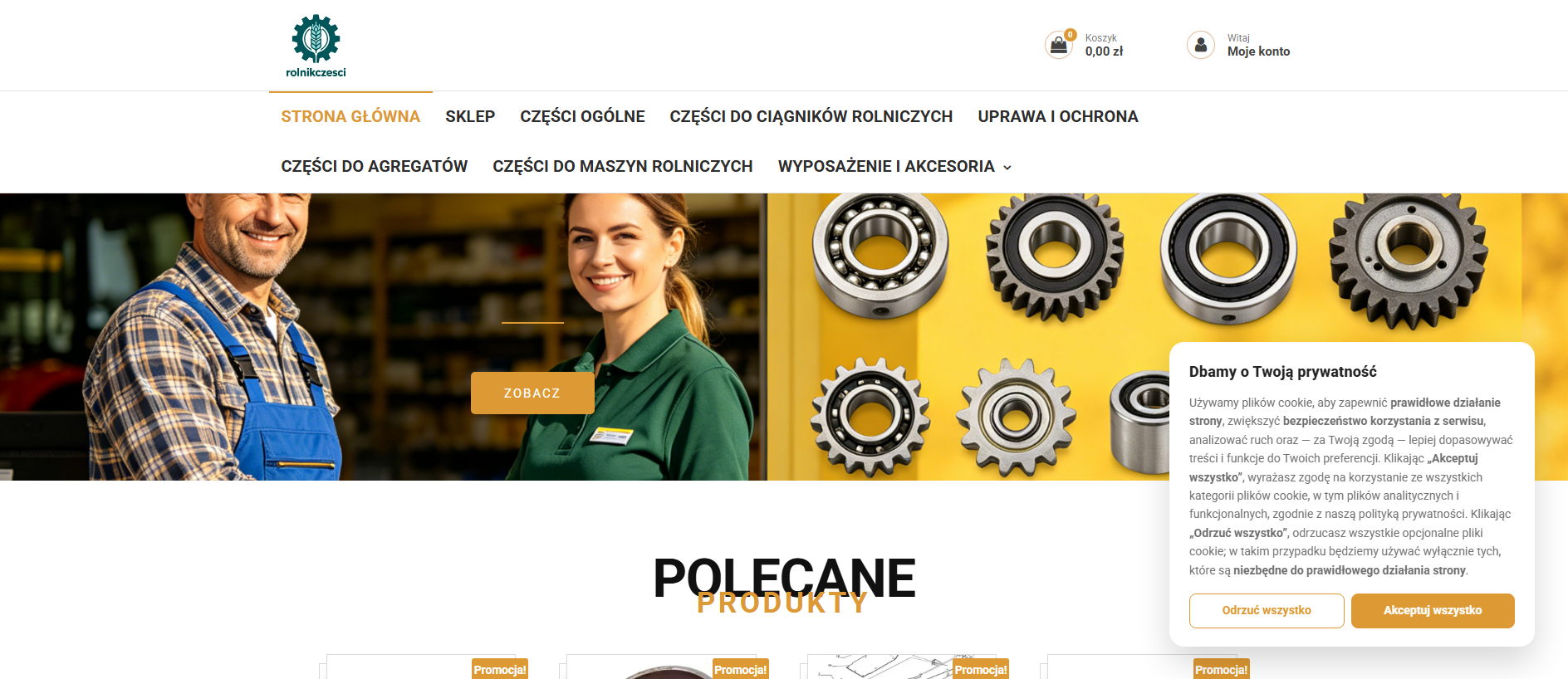Click the Koszyk 0,00 zł cart total
Image resolution: width=1568 pixels, height=679 pixels.
1104,46
